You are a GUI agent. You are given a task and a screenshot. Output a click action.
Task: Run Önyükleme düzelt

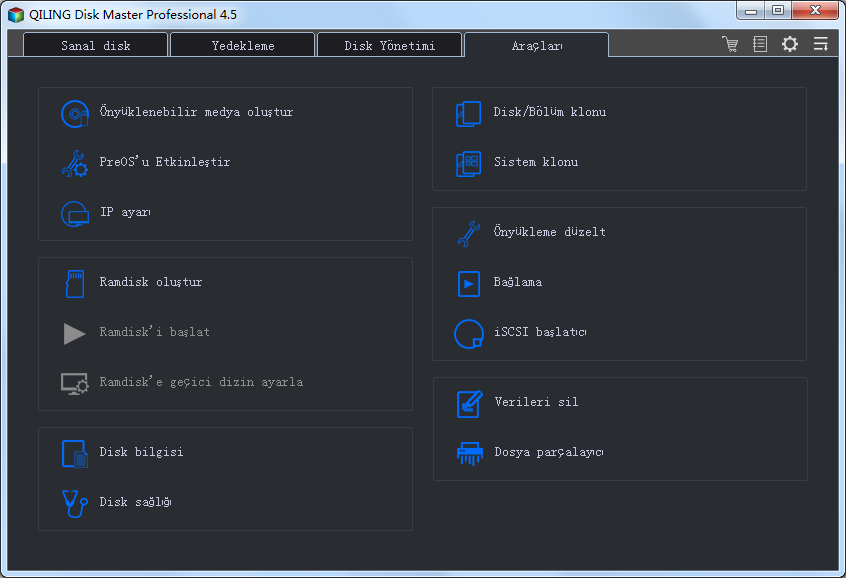[x=550, y=232]
